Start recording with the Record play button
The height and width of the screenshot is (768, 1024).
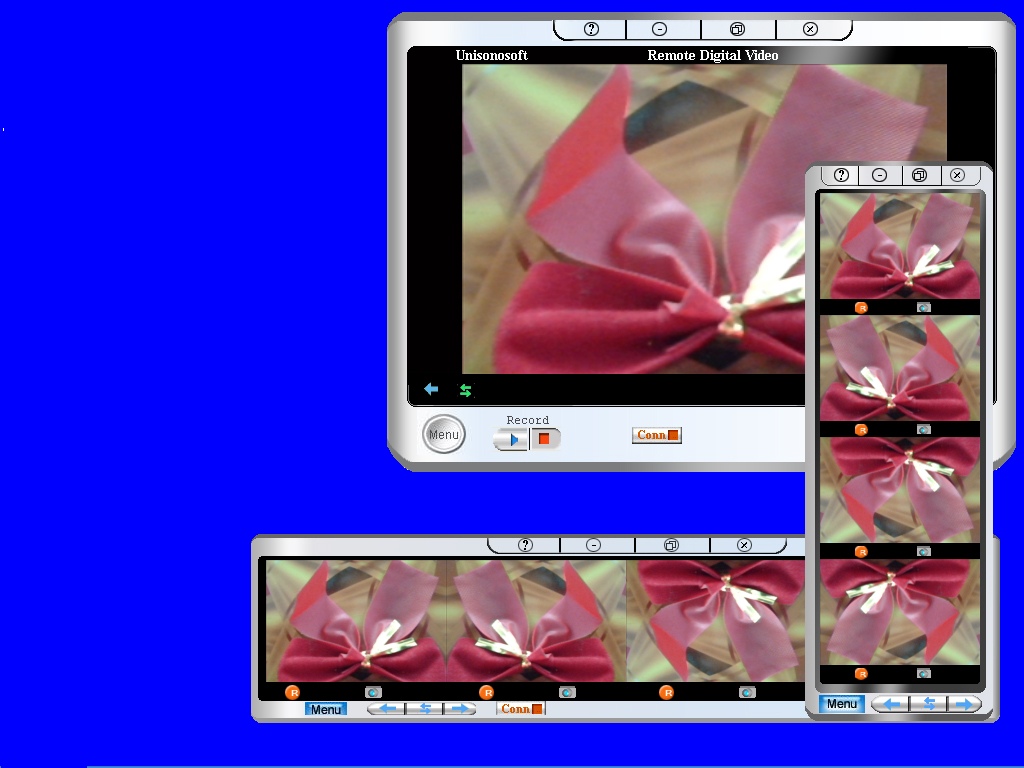click(x=511, y=439)
